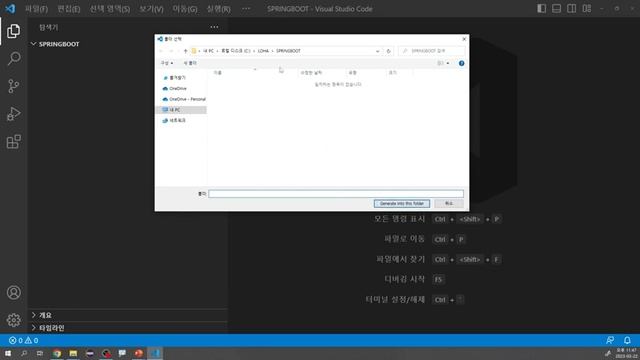Open File Explorer from the taskbar
Image resolution: width=640 pixels, height=360 pixels.
pos(73,353)
